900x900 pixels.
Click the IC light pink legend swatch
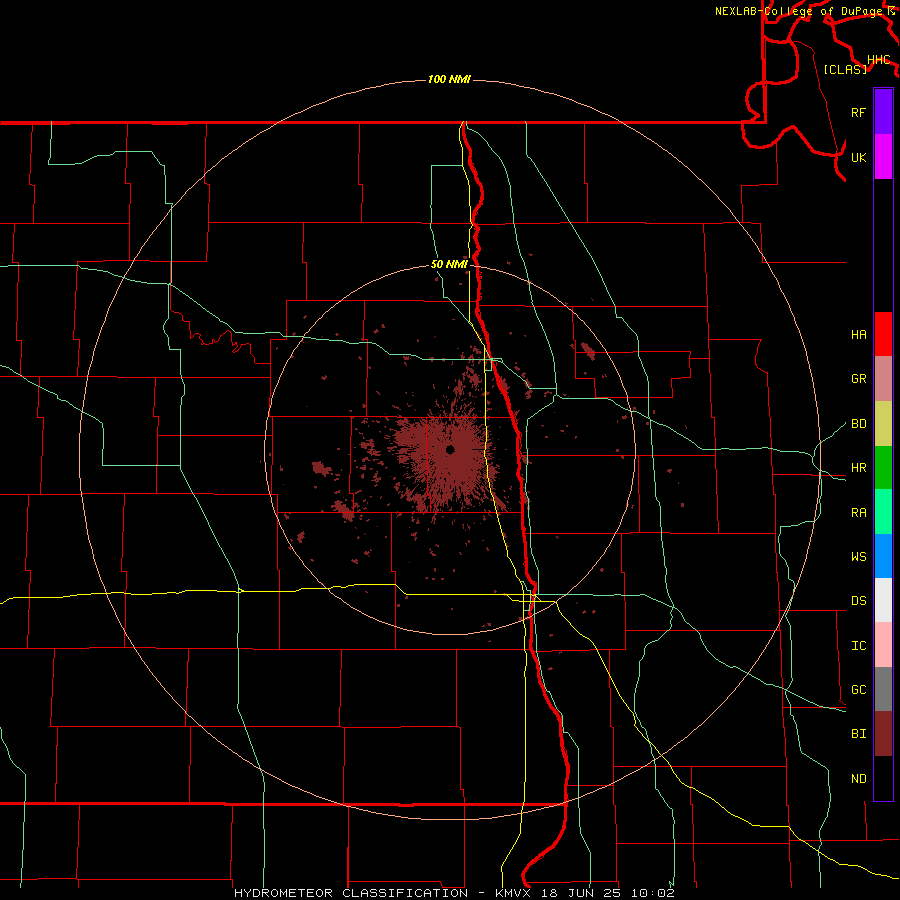[883, 645]
